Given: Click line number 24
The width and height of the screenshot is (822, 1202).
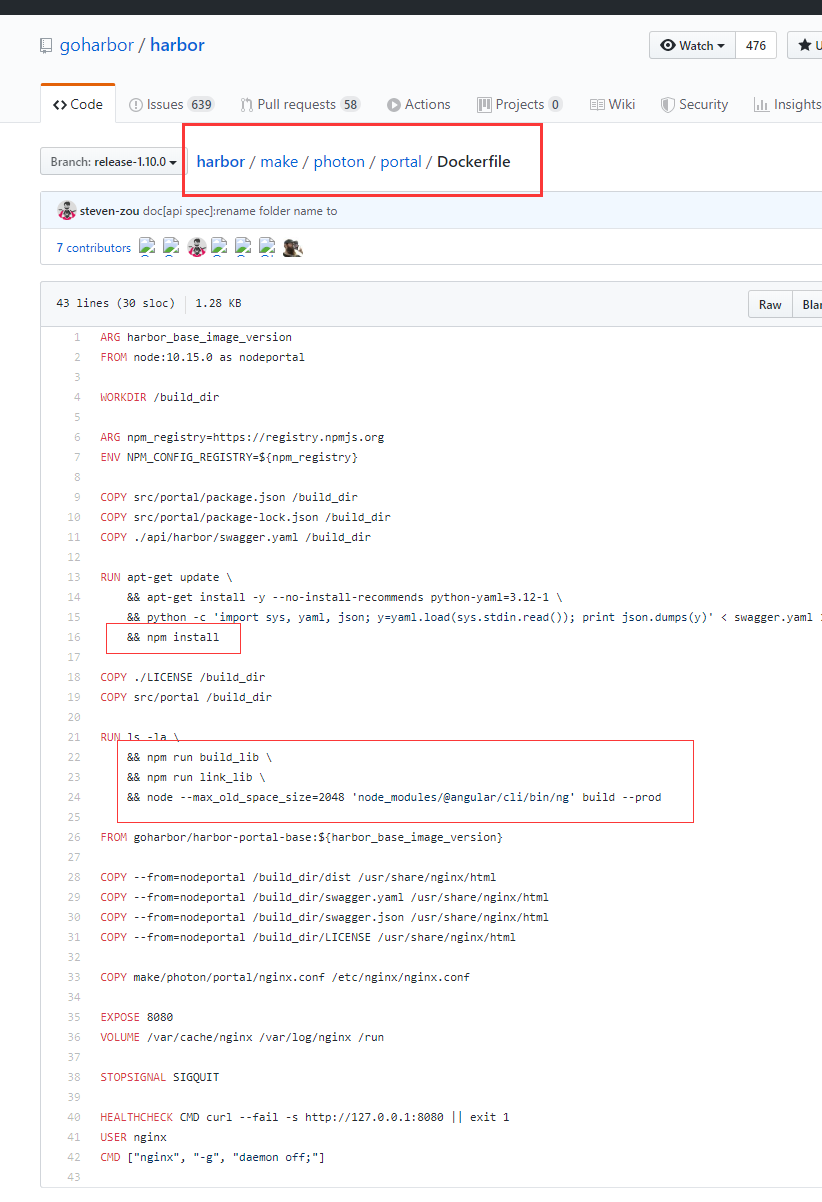Looking at the screenshot, I should pos(74,797).
